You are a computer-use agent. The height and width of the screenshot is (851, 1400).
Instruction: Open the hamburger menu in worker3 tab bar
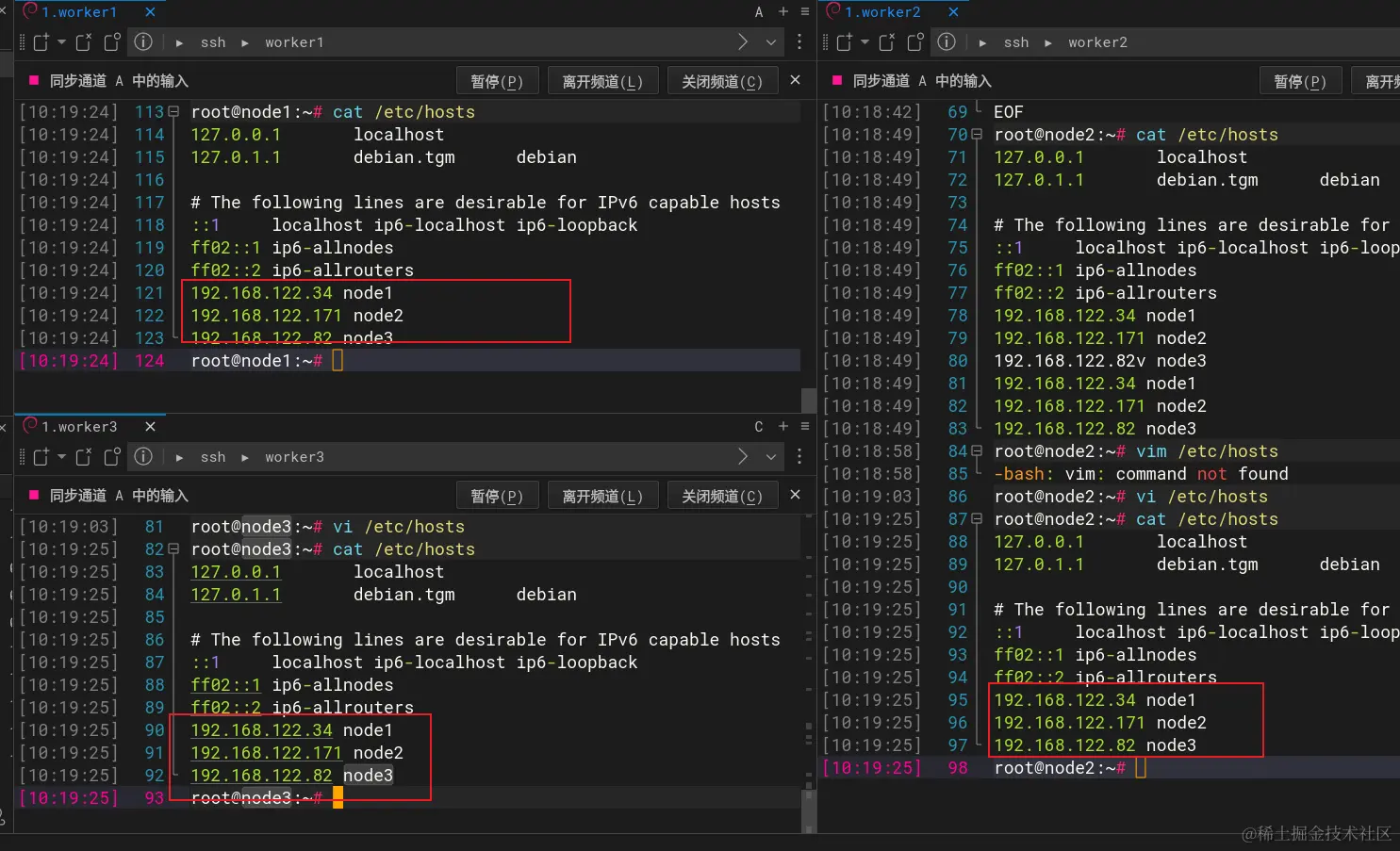805,426
